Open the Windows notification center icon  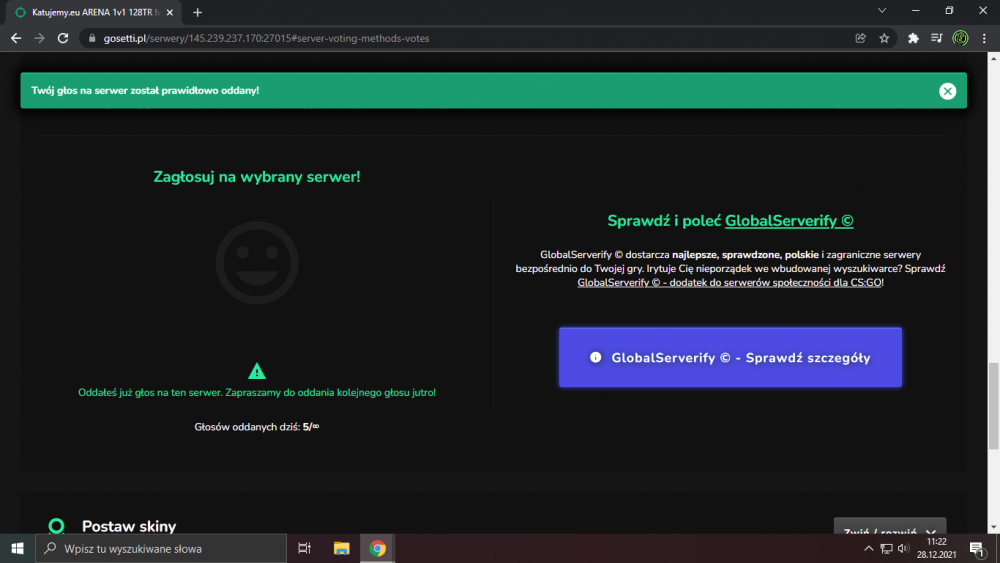tap(977, 548)
